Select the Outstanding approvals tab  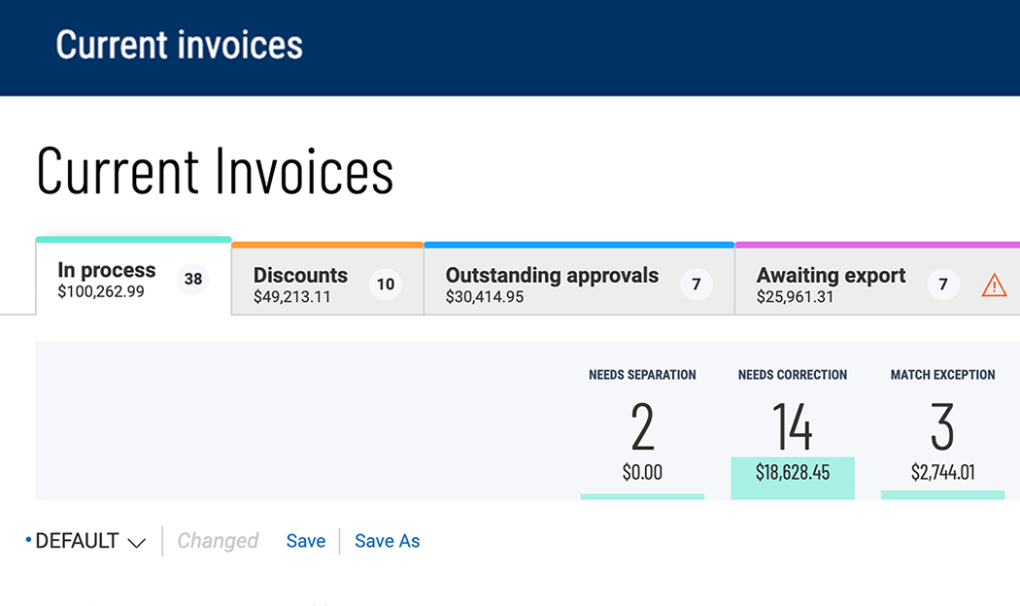[552, 284]
